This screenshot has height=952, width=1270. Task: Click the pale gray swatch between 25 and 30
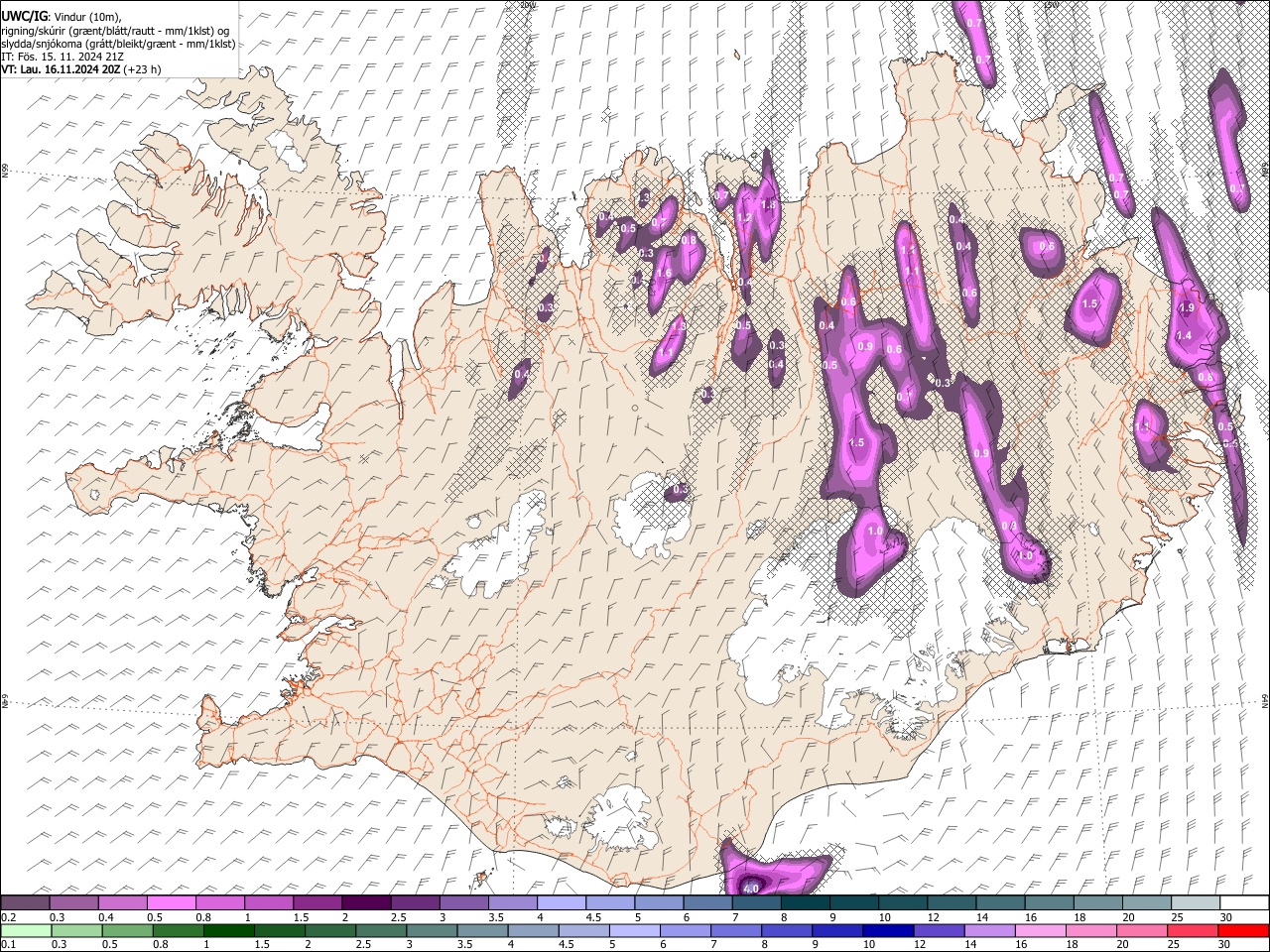point(1195,902)
